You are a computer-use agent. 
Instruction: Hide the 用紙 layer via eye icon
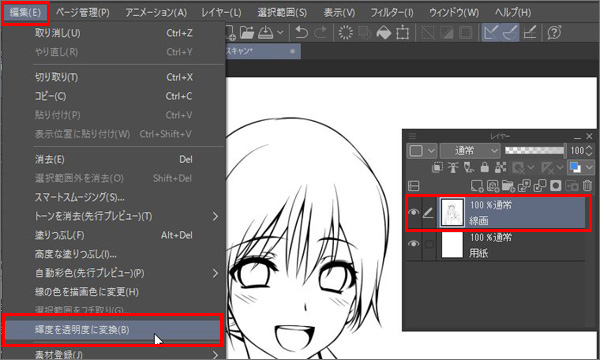click(413, 244)
